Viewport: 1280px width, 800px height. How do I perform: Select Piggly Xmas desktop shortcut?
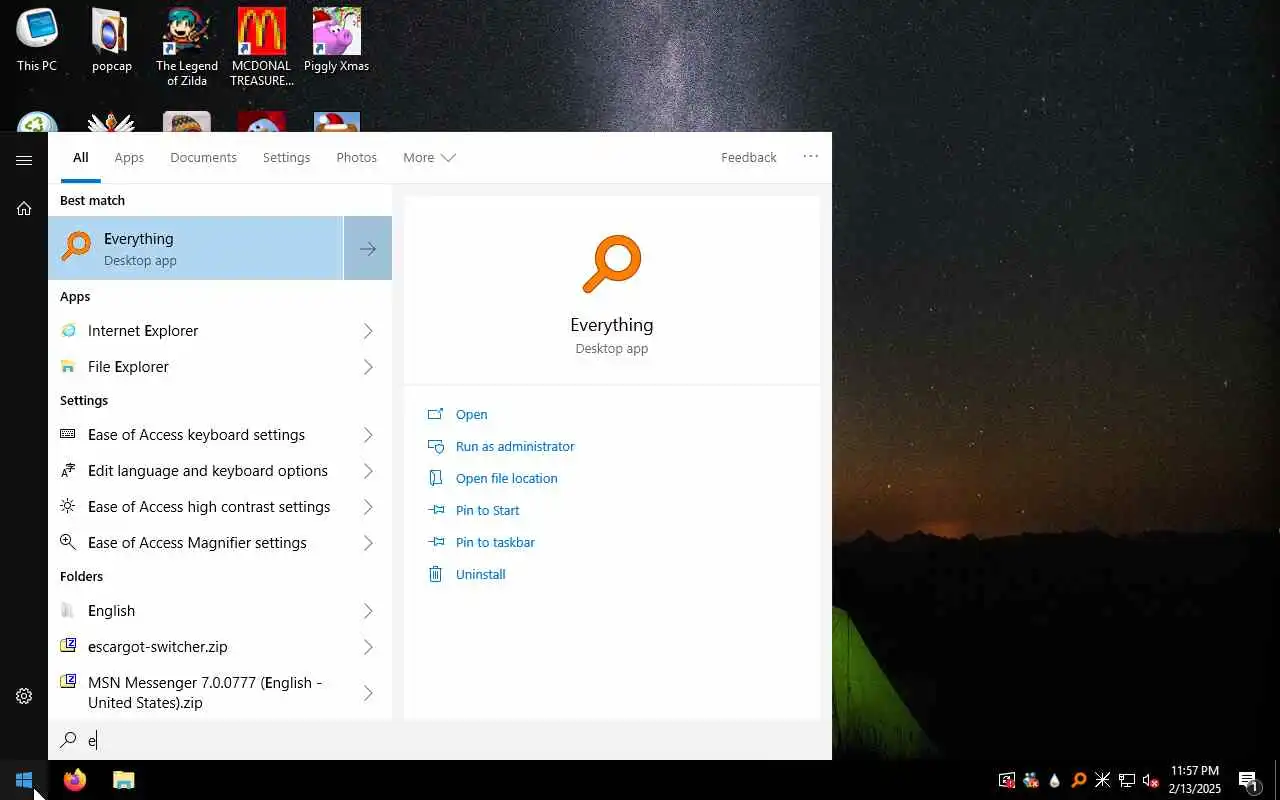point(336,41)
